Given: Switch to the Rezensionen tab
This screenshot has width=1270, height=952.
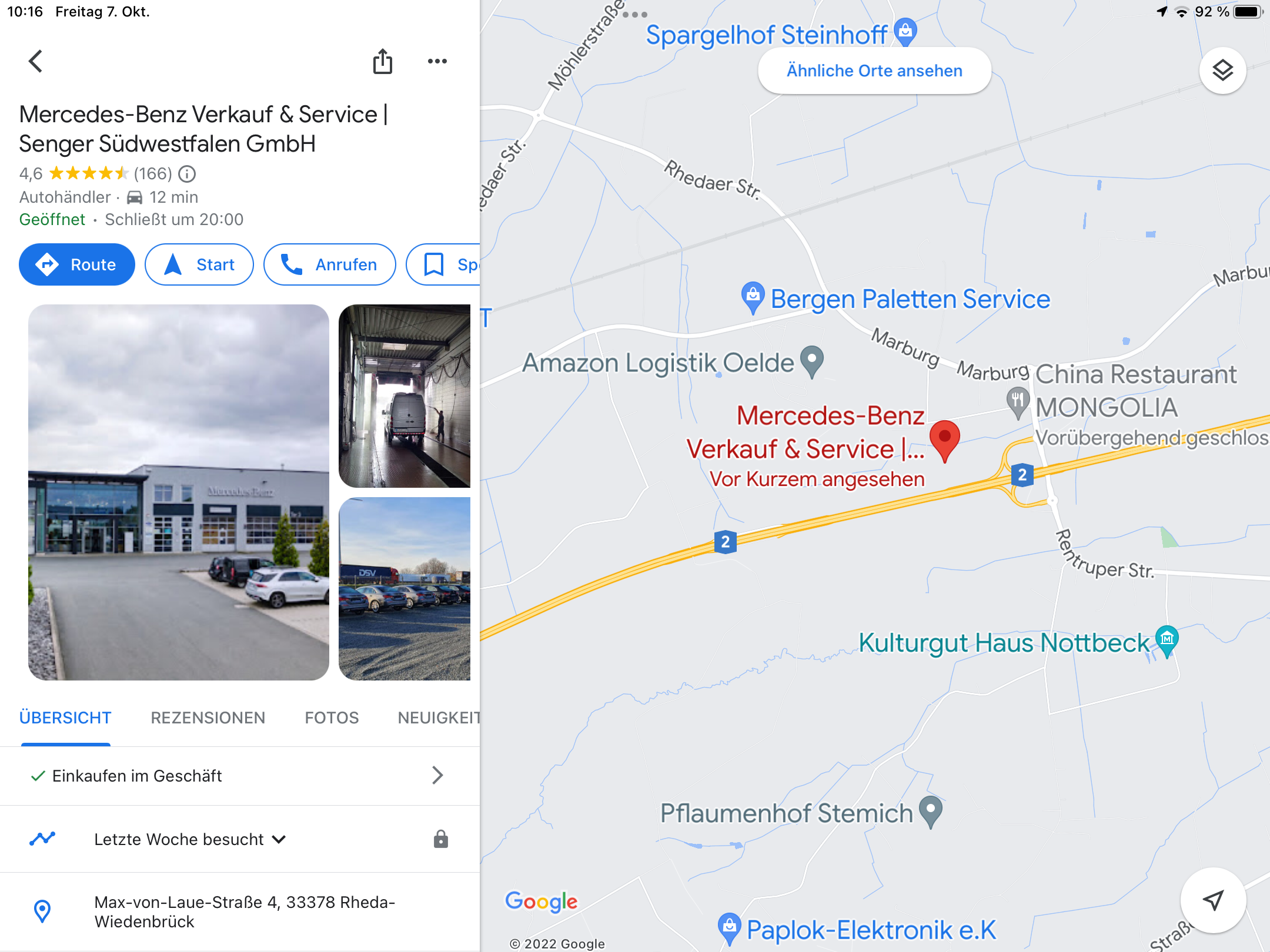Looking at the screenshot, I should tap(208, 718).
